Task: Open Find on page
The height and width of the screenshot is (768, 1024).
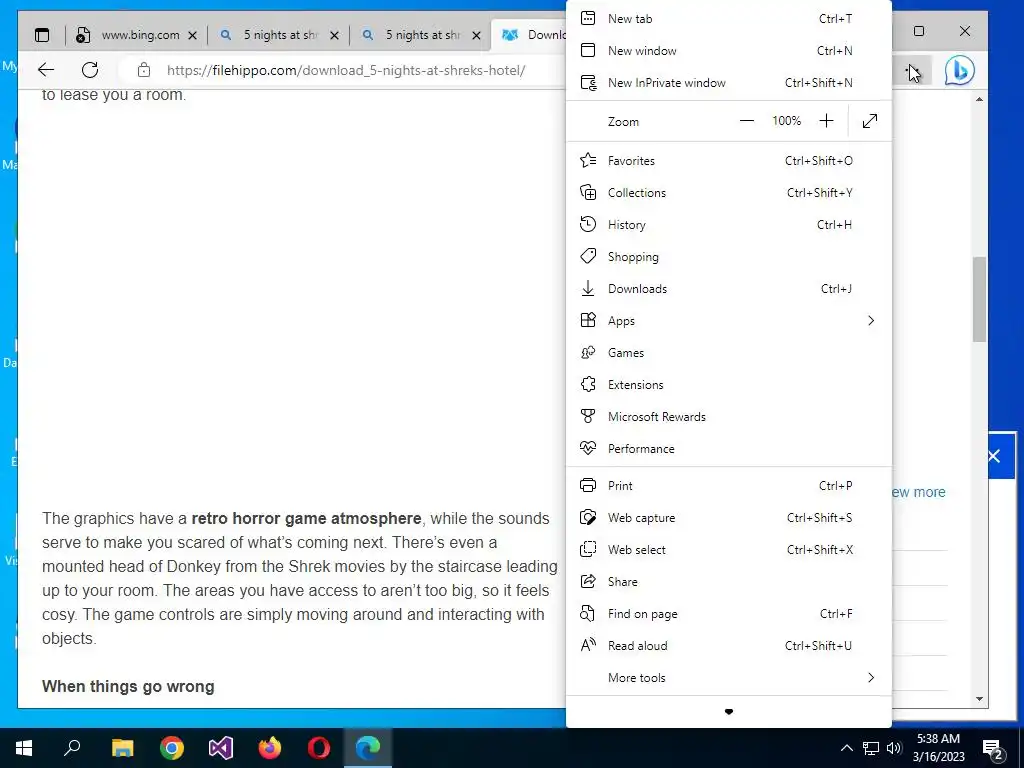Action: (x=729, y=614)
